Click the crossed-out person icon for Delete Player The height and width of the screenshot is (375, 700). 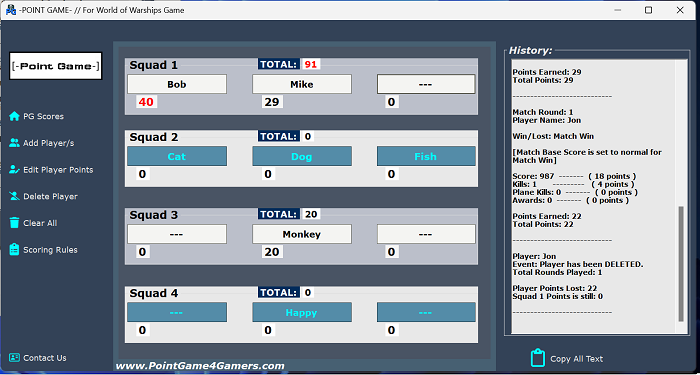tap(14, 196)
